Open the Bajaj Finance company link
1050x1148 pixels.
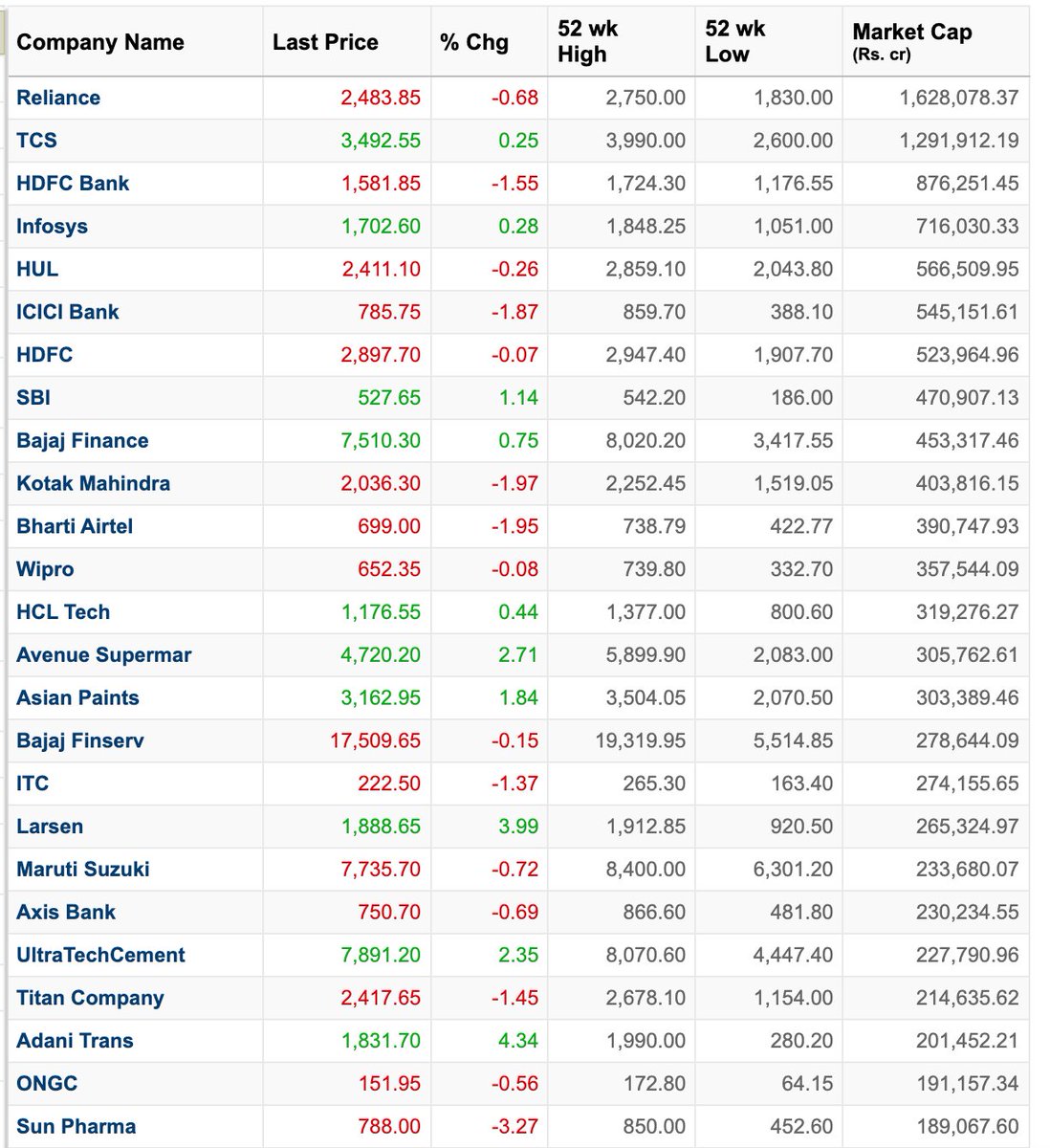(82, 441)
